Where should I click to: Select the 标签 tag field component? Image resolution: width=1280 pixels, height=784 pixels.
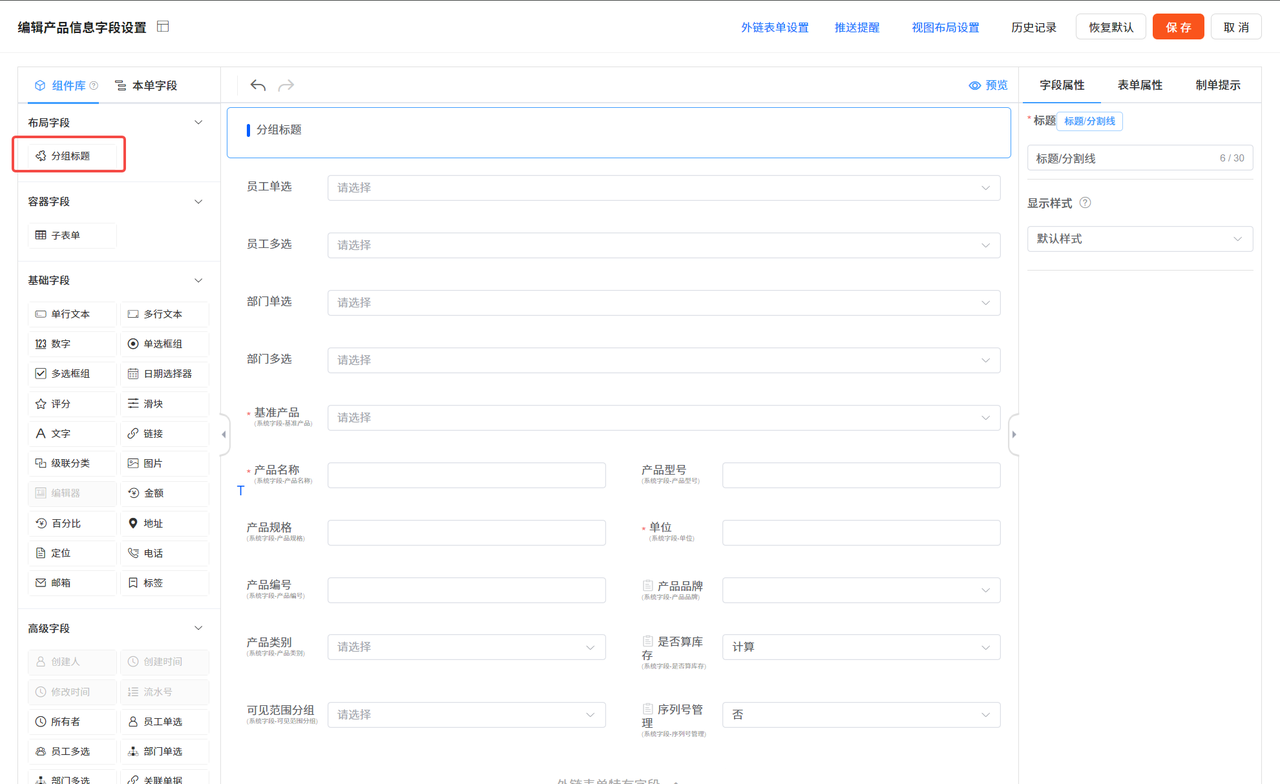(164, 583)
